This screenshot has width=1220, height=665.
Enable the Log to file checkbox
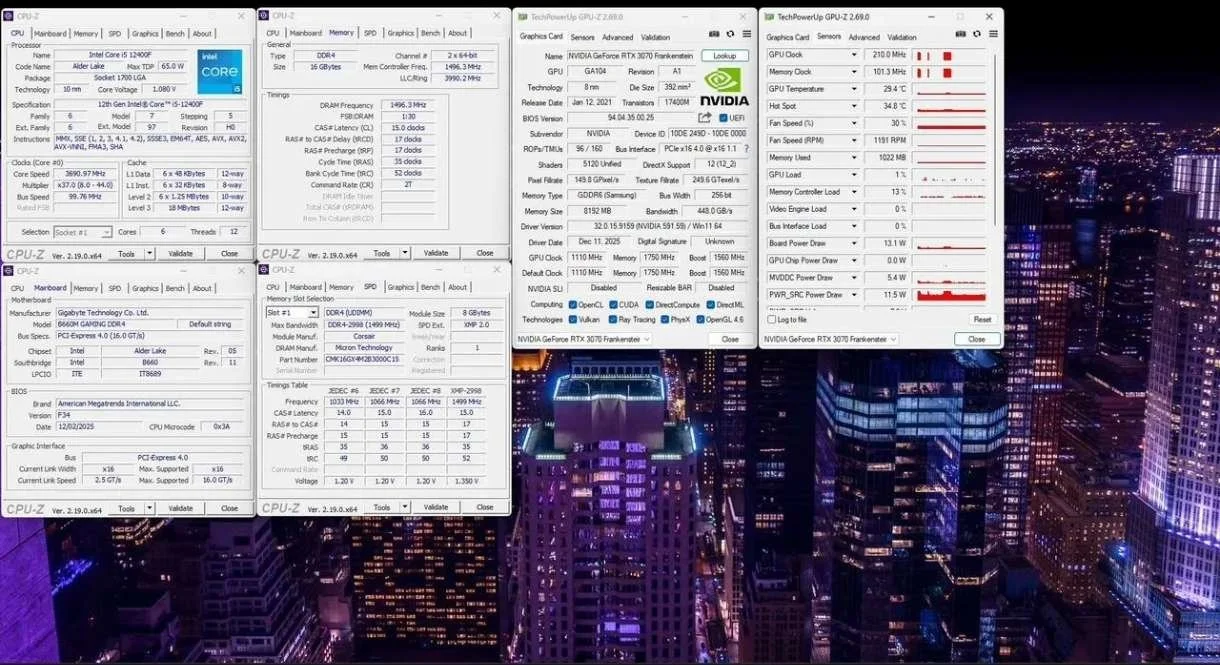pos(771,320)
